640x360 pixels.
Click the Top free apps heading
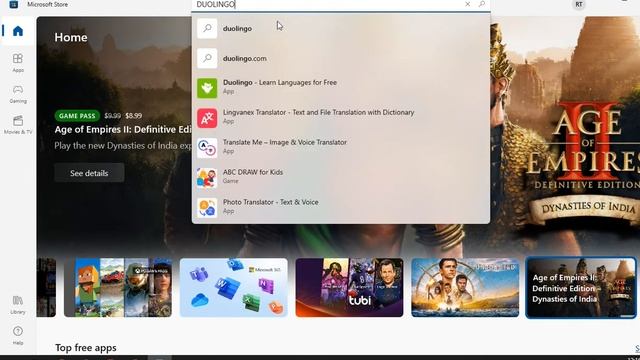tap(86, 348)
